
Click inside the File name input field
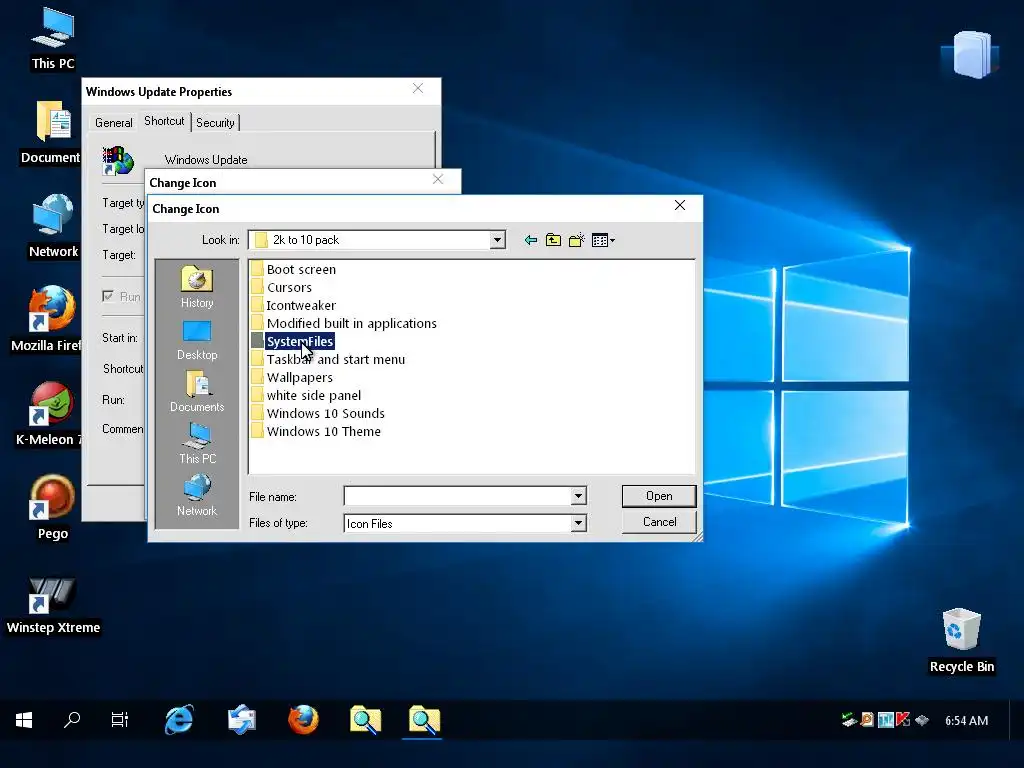tap(457, 496)
